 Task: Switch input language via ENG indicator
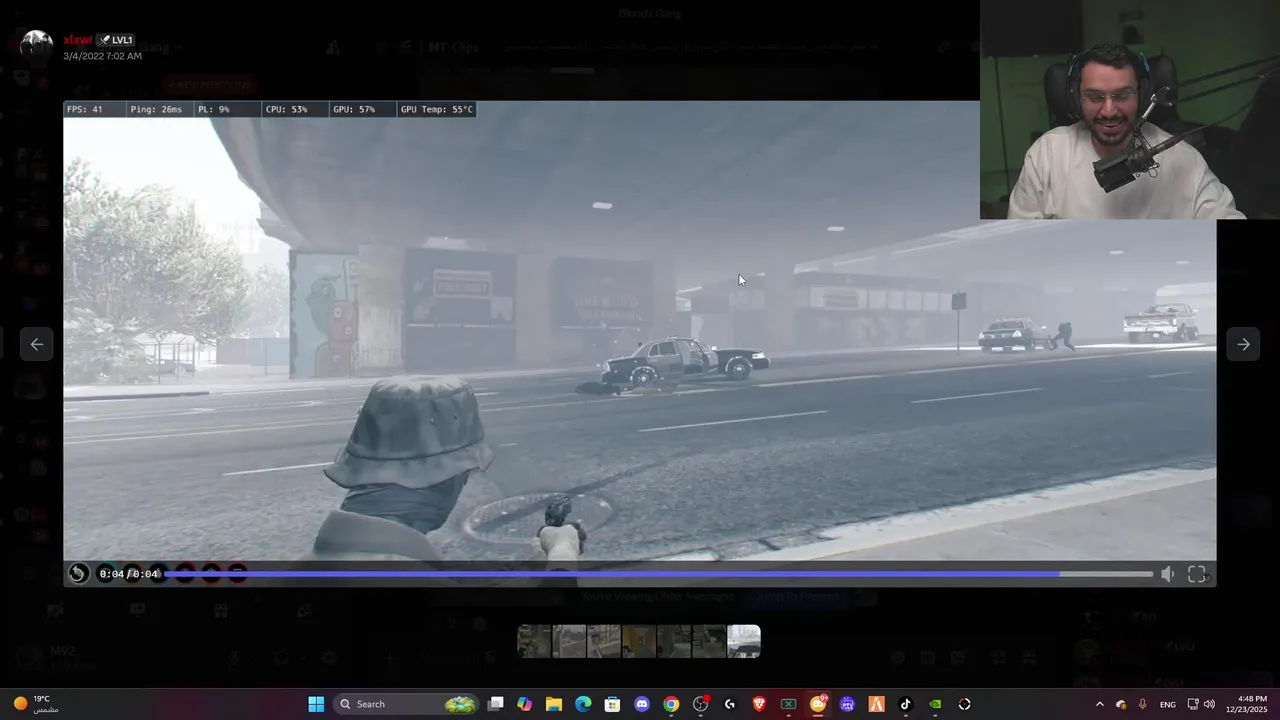(1167, 704)
